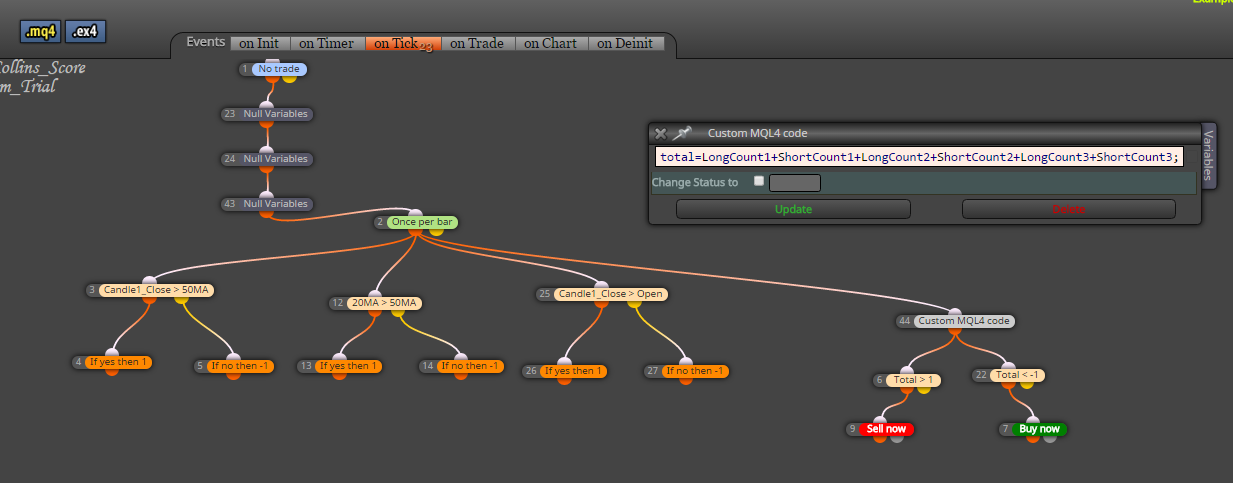Switch to the on Trade tab

479,43
